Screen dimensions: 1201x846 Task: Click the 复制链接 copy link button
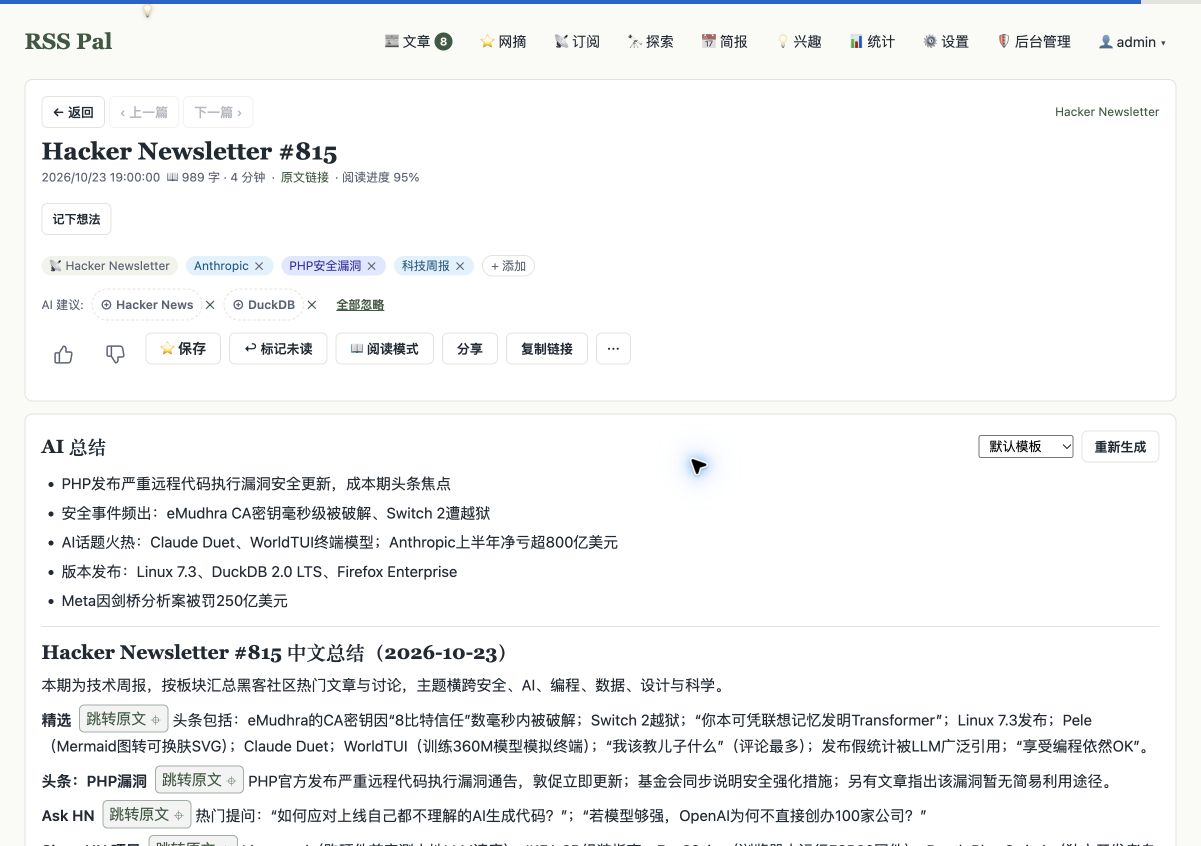coord(547,349)
